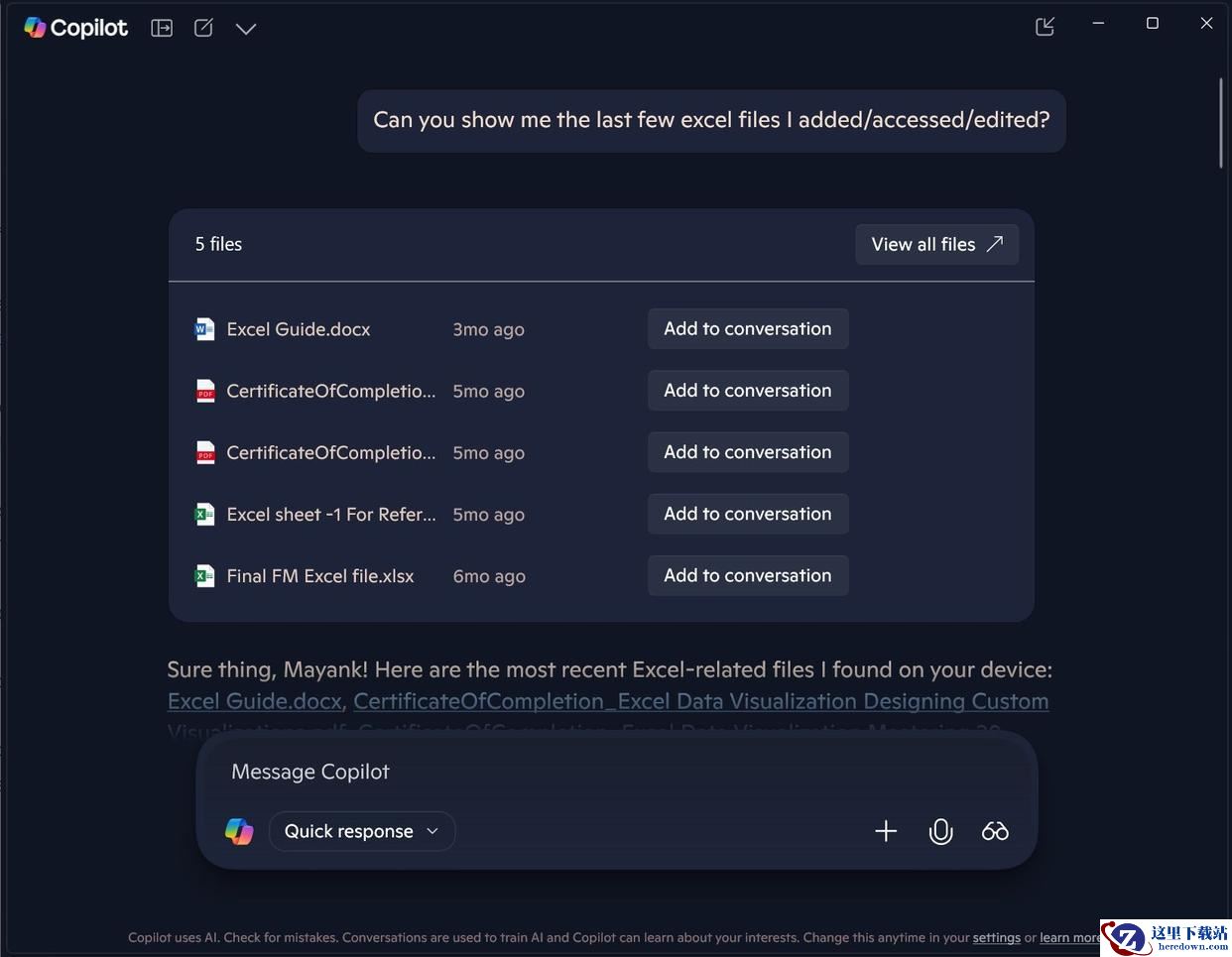The image size is (1232, 957).
Task: Add Final FM Excel file.xlsx to conversation
Action: [748, 575]
